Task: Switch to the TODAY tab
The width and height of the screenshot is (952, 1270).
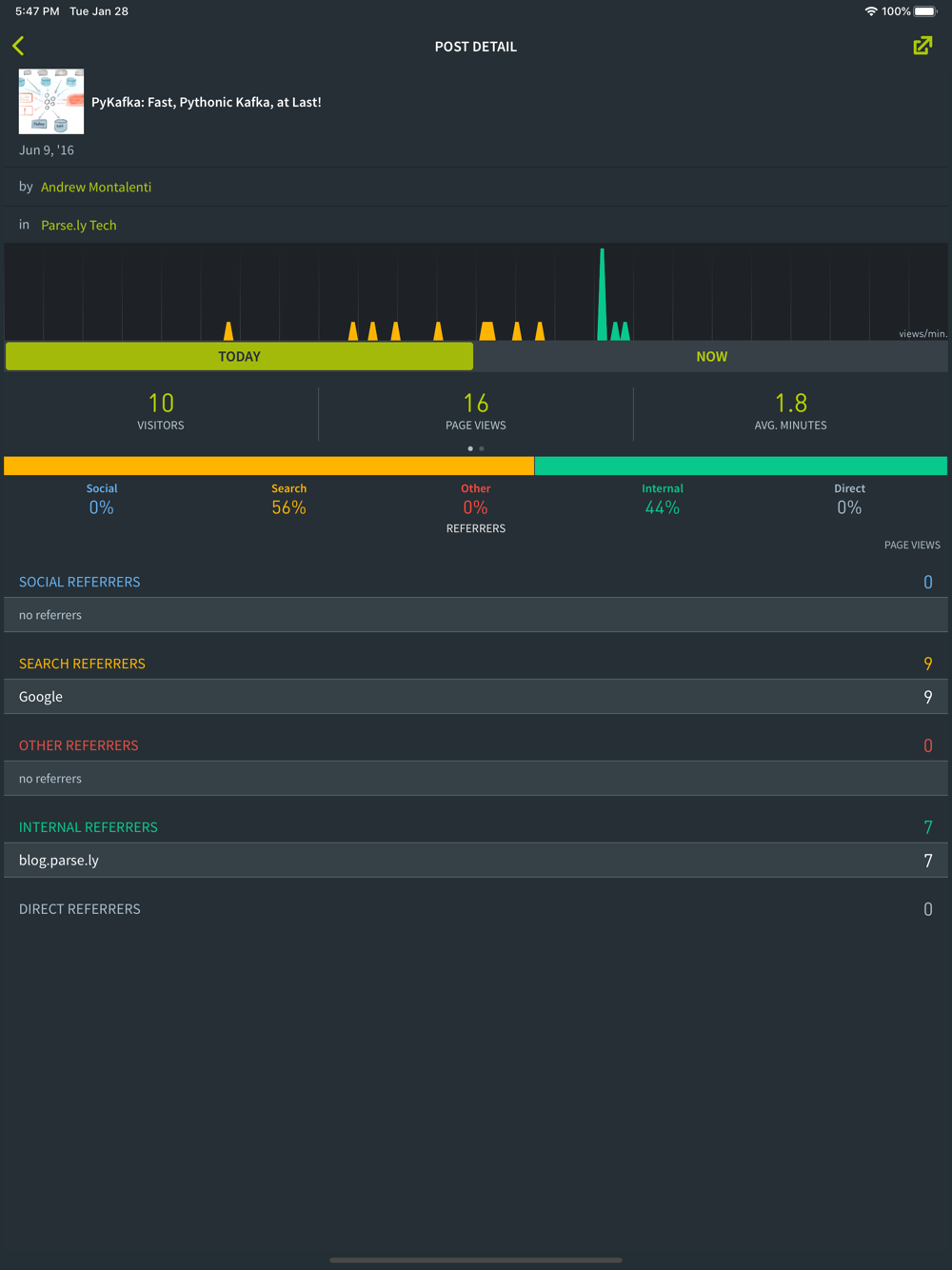Action: pyautogui.click(x=239, y=356)
